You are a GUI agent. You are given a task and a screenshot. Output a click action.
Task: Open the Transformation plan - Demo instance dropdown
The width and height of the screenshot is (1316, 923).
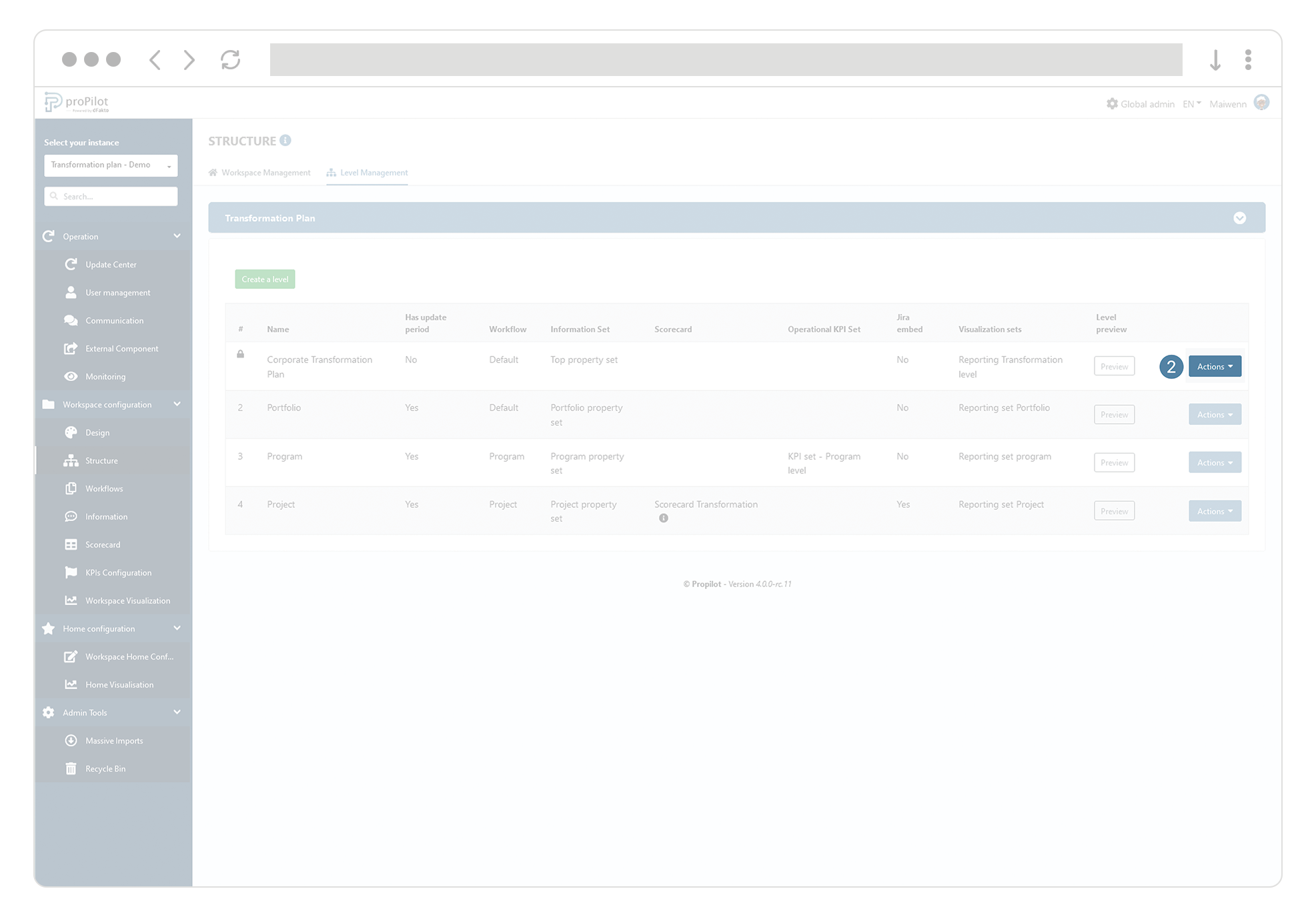click(x=110, y=165)
